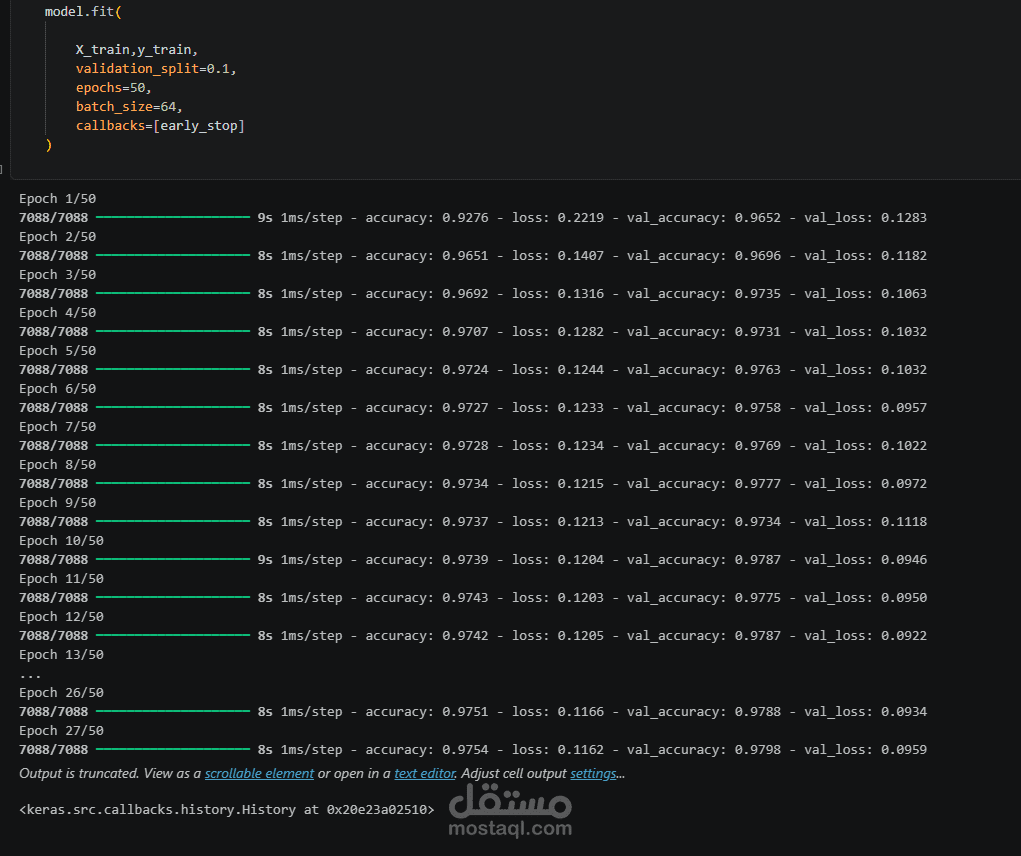Click accuracy: 0.9276 in epoch 1 row
Screen dimensions: 1021x856
pos(427,217)
